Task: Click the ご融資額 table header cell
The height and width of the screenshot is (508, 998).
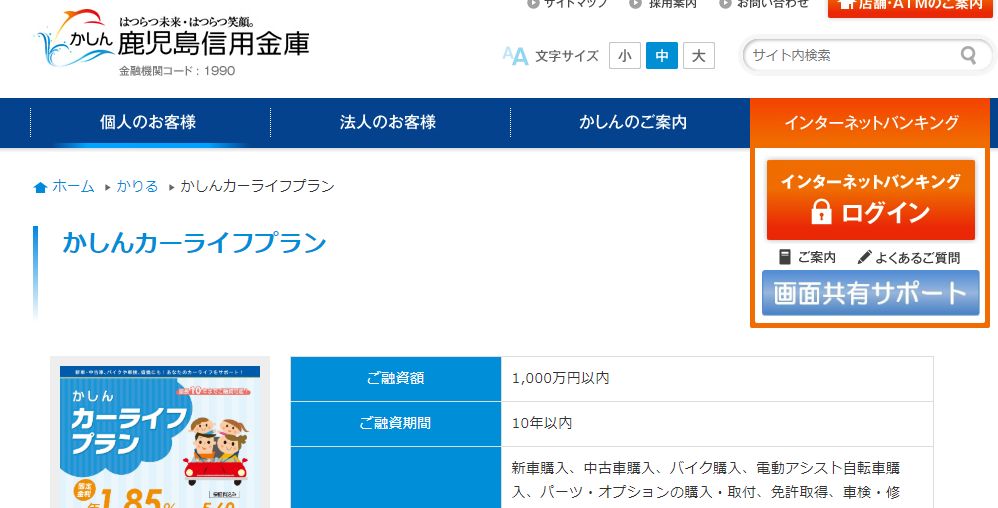Action: point(396,379)
